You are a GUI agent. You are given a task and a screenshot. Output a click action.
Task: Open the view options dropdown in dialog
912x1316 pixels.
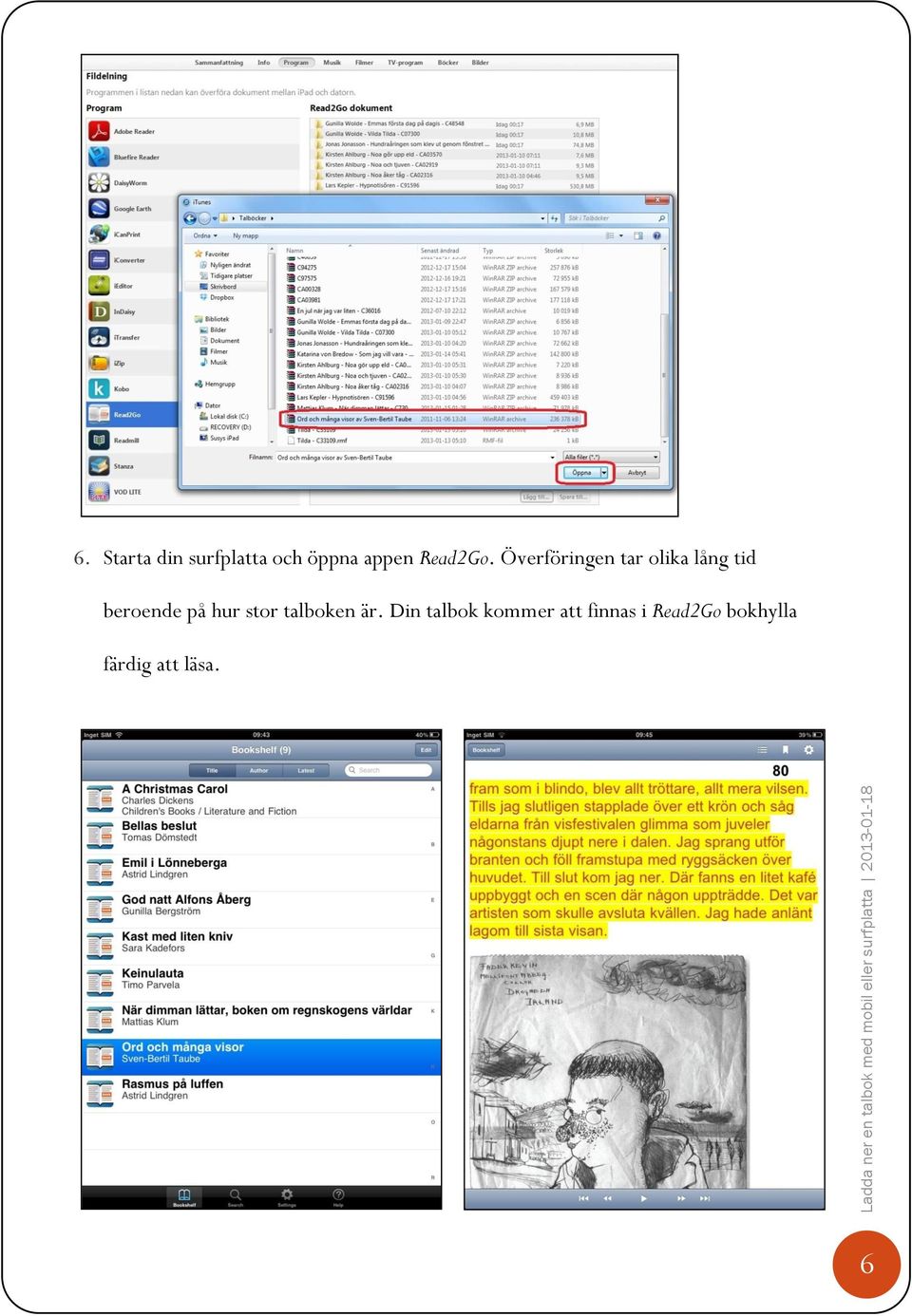(x=621, y=235)
